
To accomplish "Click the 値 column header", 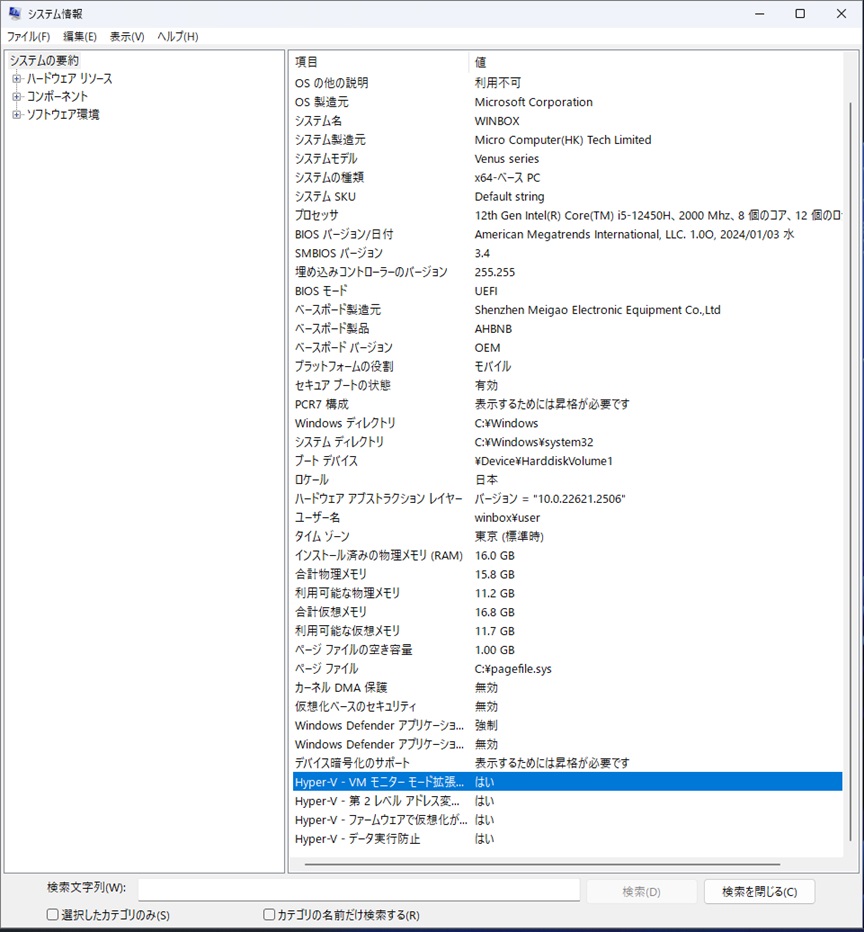I will [x=656, y=62].
